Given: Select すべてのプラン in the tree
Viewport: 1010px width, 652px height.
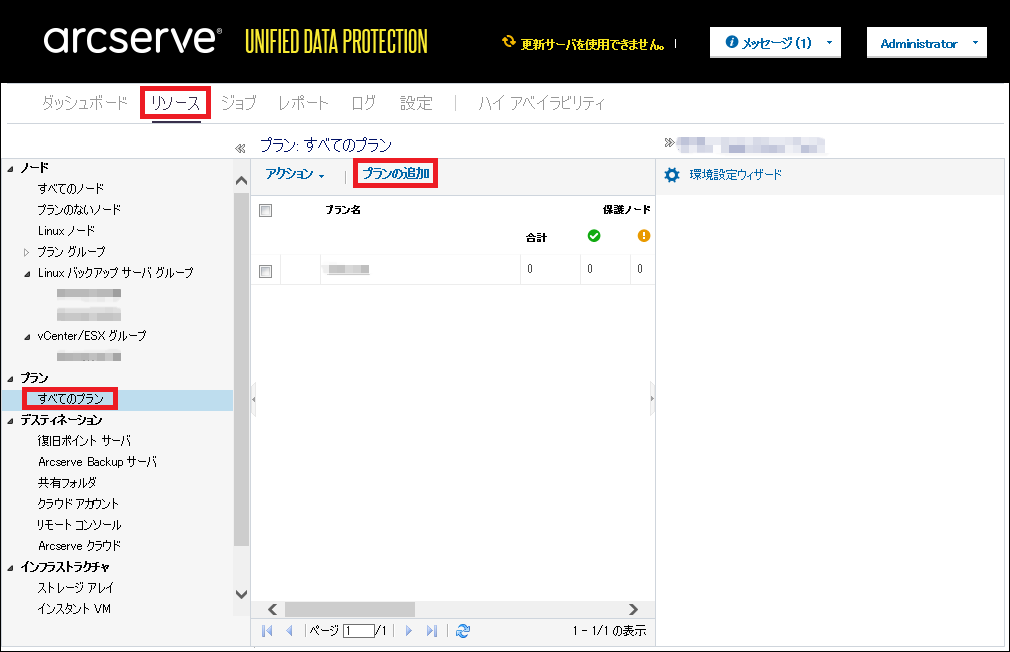Looking at the screenshot, I should 71,399.
